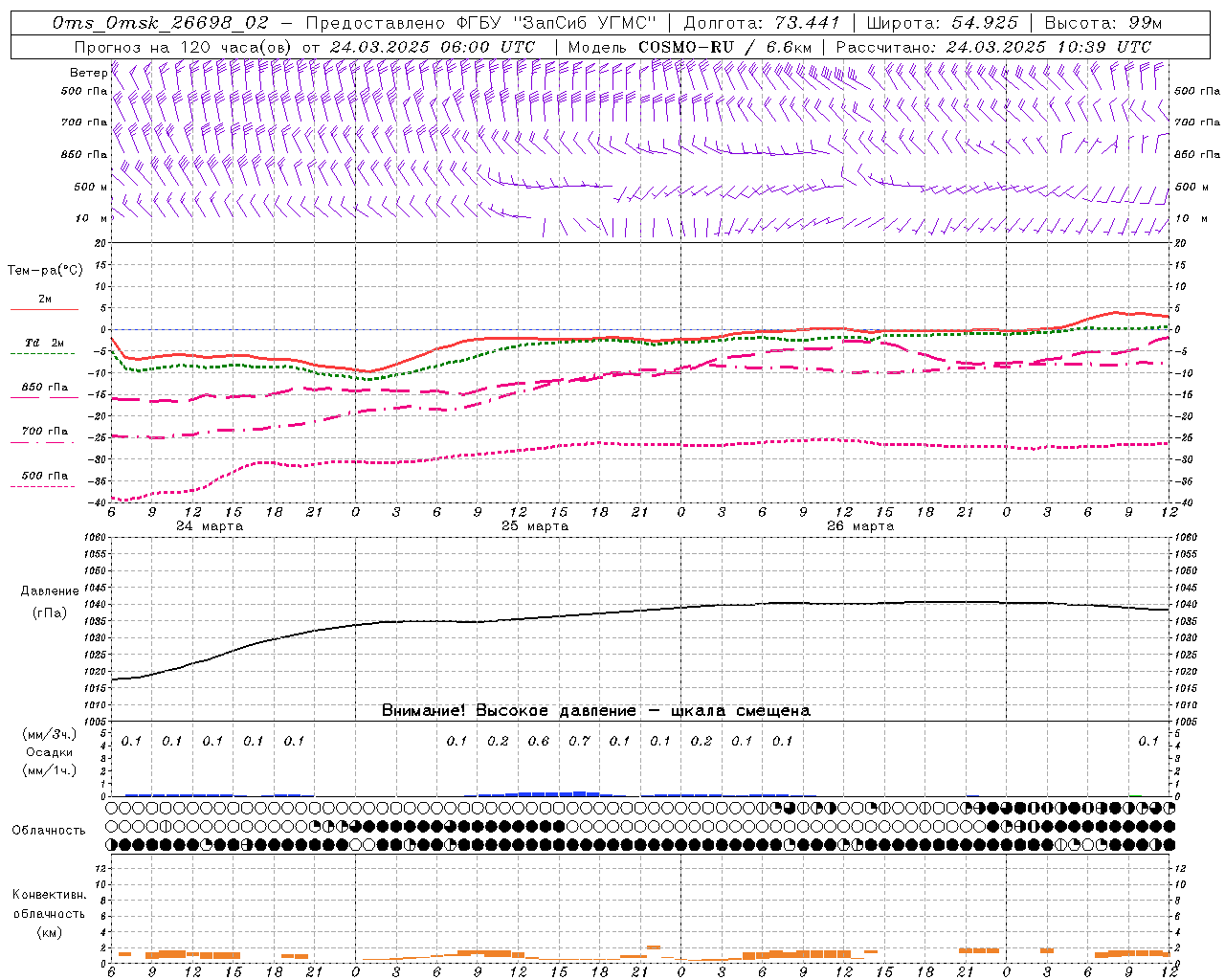Click the 25 марта date label
Viewport: 1225px width, 980px height.
[x=535, y=526]
